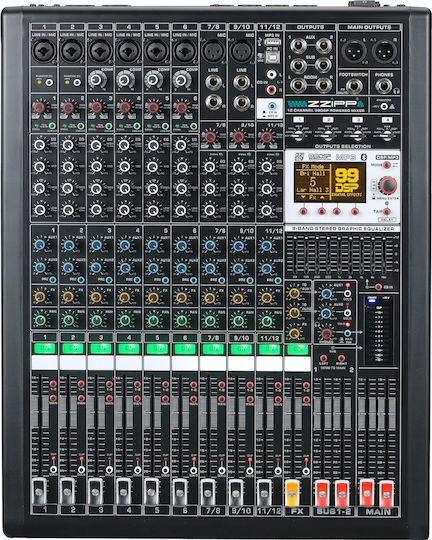The height and width of the screenshot is (540, 432).
Task: Click the AUX 2 output jack
Action: [x=324, y=46]
